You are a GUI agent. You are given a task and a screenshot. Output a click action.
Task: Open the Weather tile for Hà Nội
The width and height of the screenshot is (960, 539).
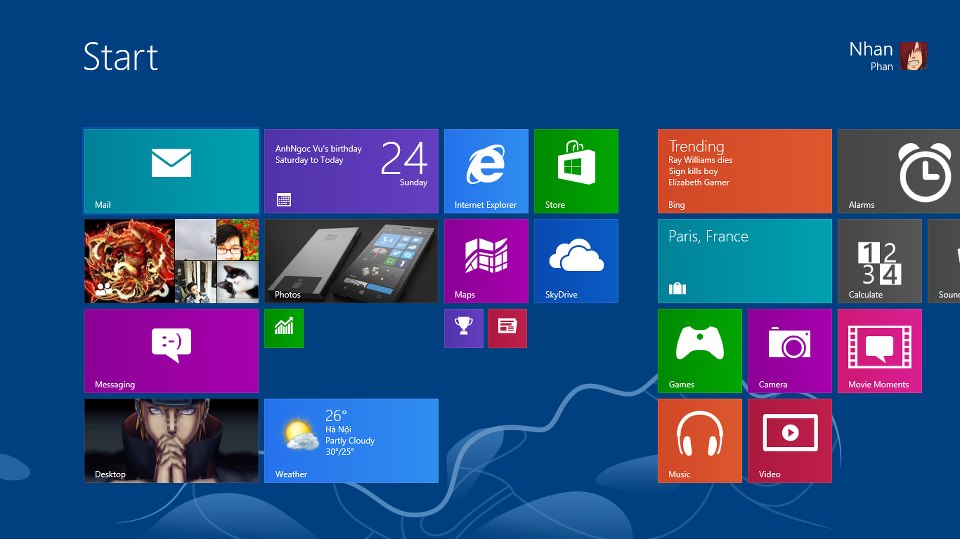351,441
